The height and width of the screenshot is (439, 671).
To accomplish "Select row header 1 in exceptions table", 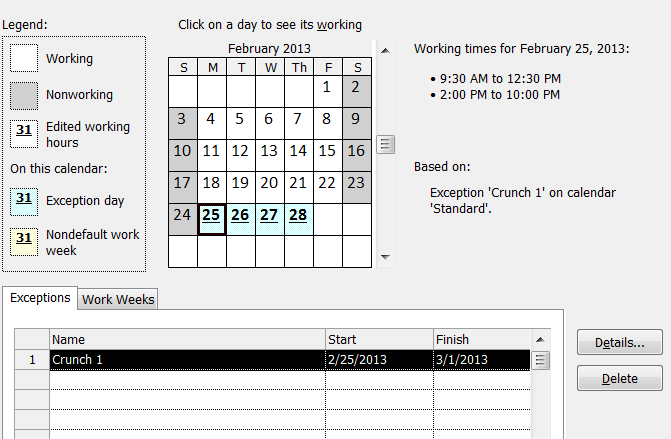I will (x=31, y=360).
